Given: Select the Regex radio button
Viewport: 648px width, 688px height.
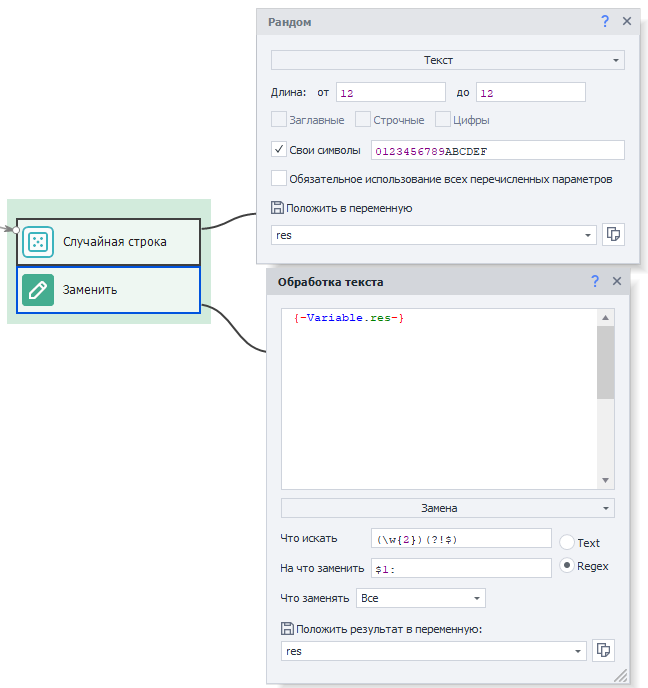Looking at the screenshot, I should [567, 566].
